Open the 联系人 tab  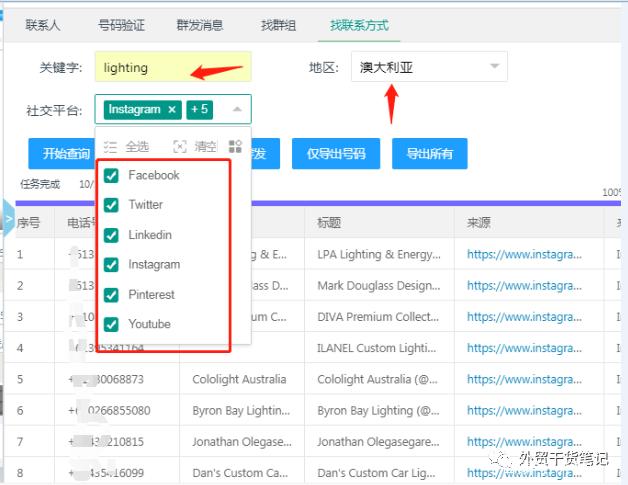pos(42,25)
